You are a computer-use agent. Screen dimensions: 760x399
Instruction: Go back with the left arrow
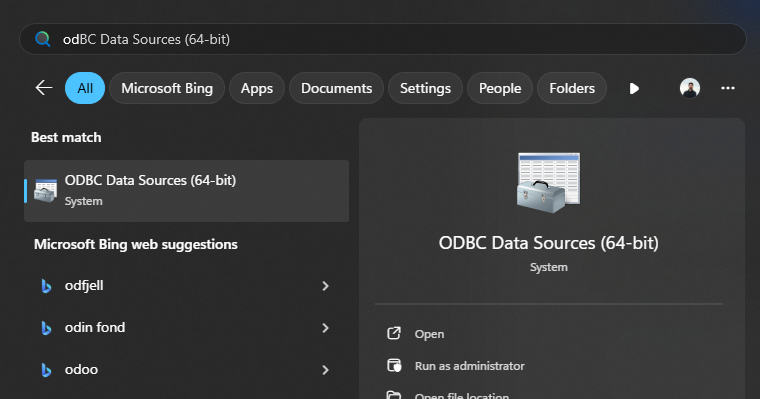point(44,88)
